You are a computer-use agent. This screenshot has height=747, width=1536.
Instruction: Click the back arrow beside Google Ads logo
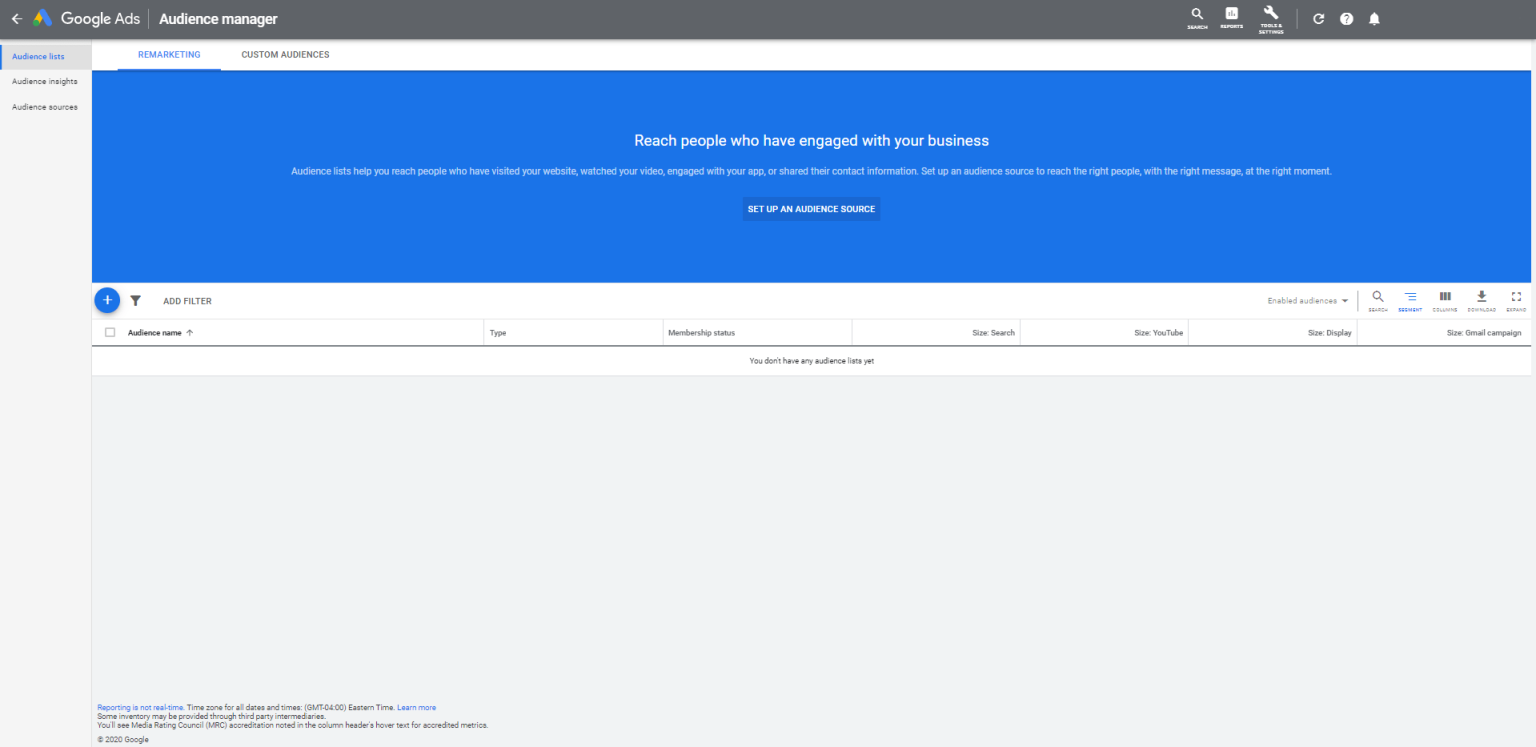[x=16, y=19]
